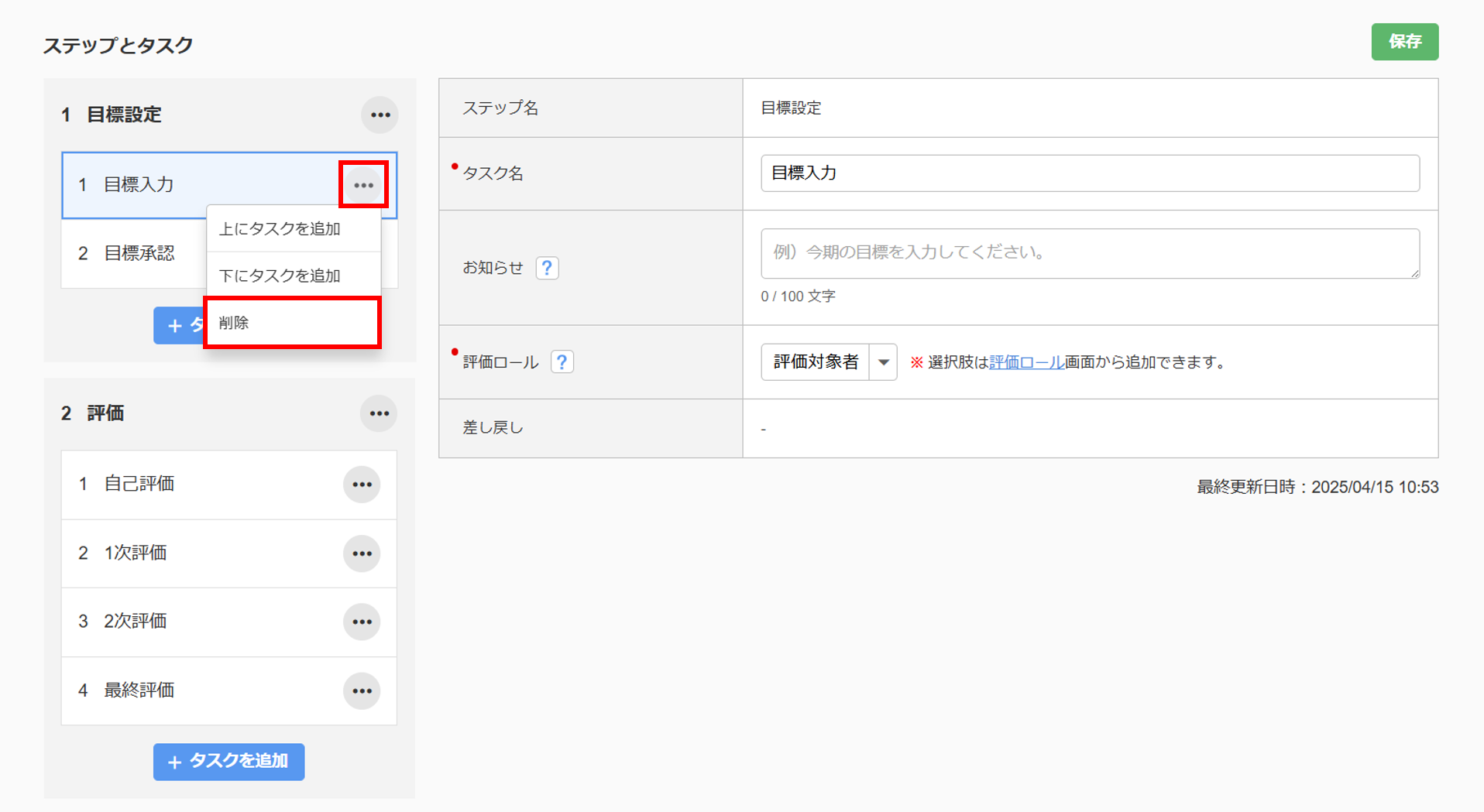Expand the 評価対象者 dropdown arrow
The width and height of the screenshot is (1484, 812).
883,362
